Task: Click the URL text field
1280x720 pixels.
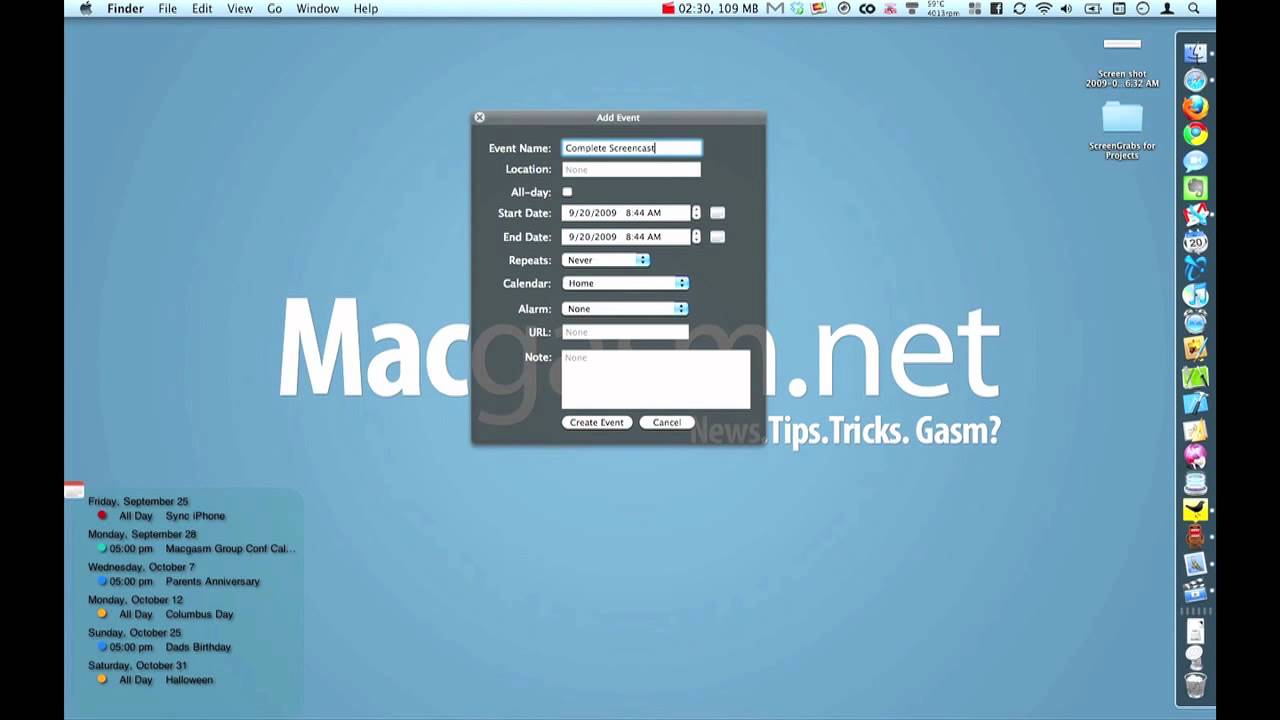Action: [x=625, y=332]
